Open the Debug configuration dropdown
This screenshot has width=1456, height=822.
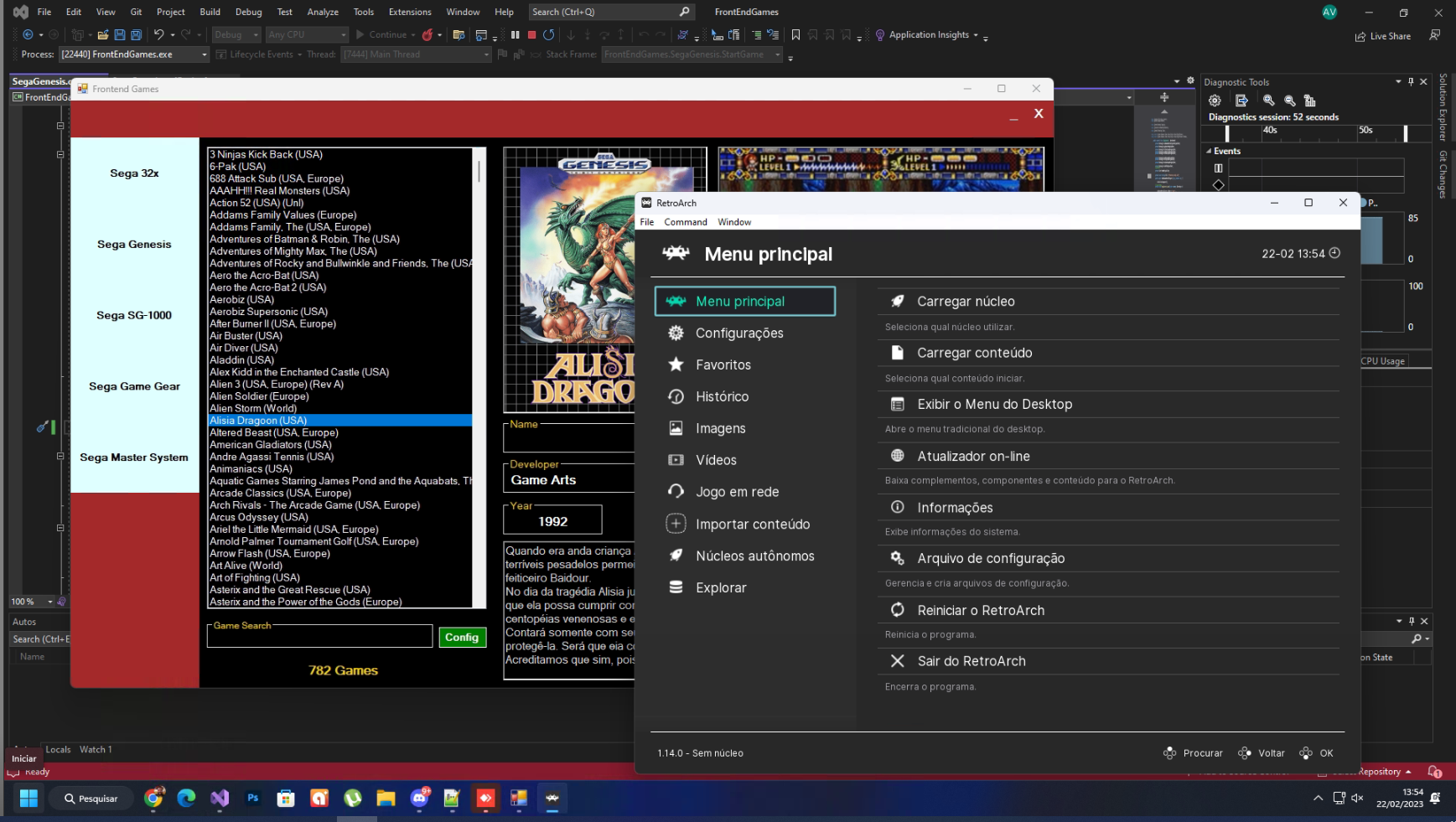[236, 34]
